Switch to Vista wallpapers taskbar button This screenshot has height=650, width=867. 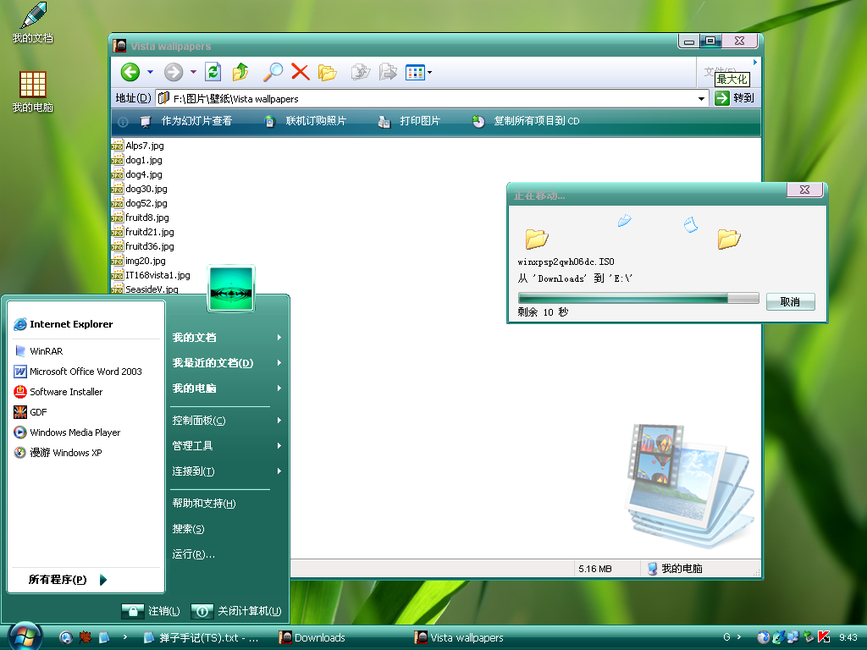[459, 637]
